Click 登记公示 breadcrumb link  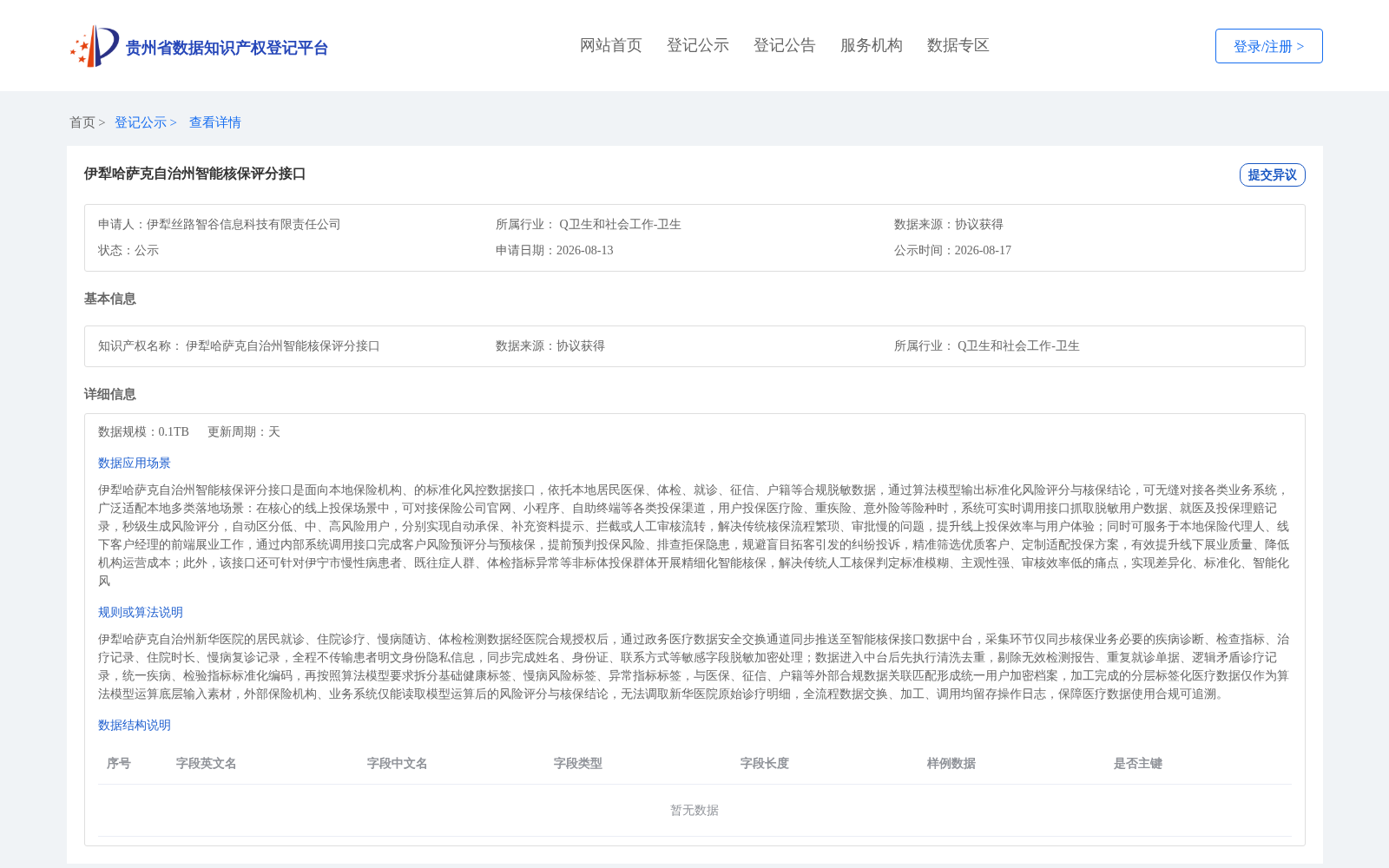click(x=141, y=122)
